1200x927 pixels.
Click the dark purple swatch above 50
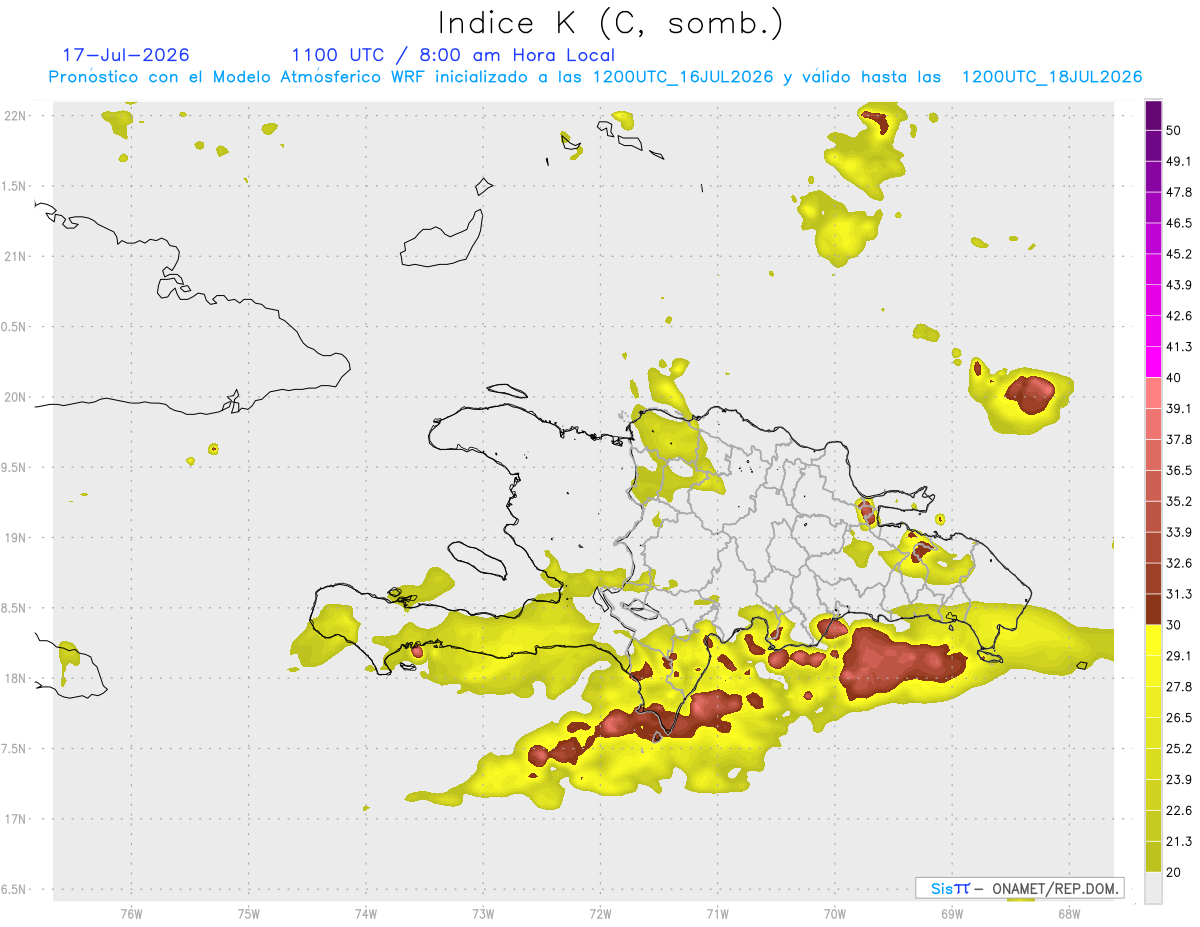click(1153, 116)
